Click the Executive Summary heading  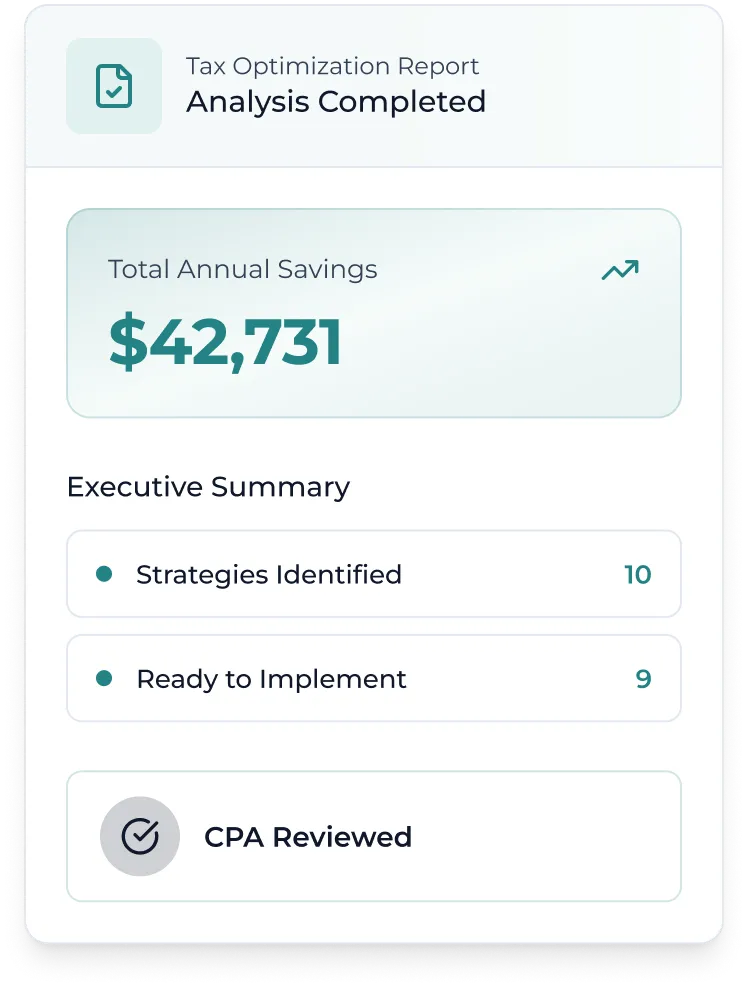(208, 487)
